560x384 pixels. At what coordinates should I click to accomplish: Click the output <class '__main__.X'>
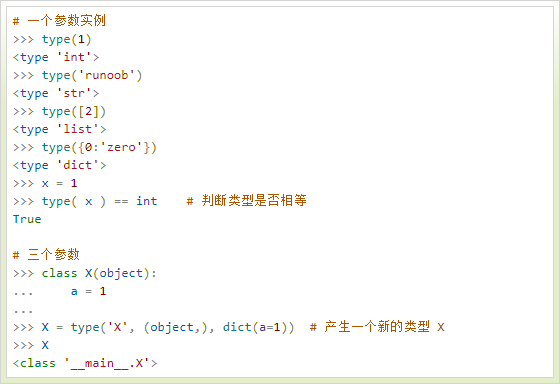pos(85,363)
